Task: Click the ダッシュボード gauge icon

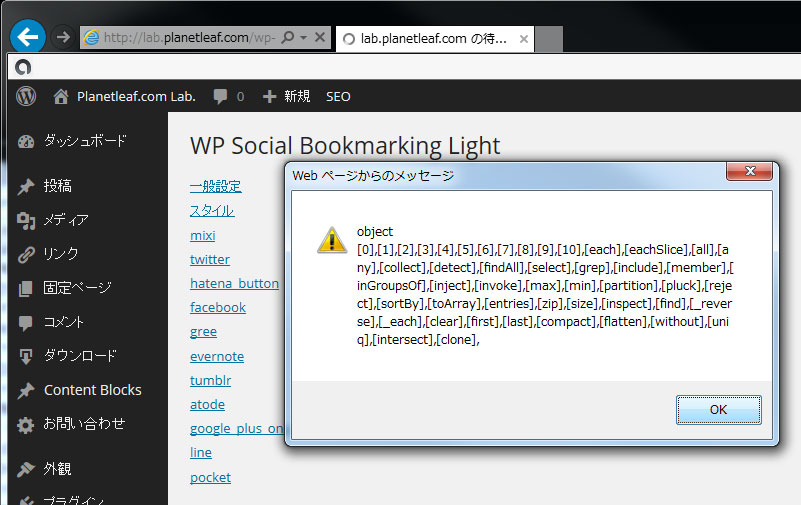Action: [x=26, y=141]
